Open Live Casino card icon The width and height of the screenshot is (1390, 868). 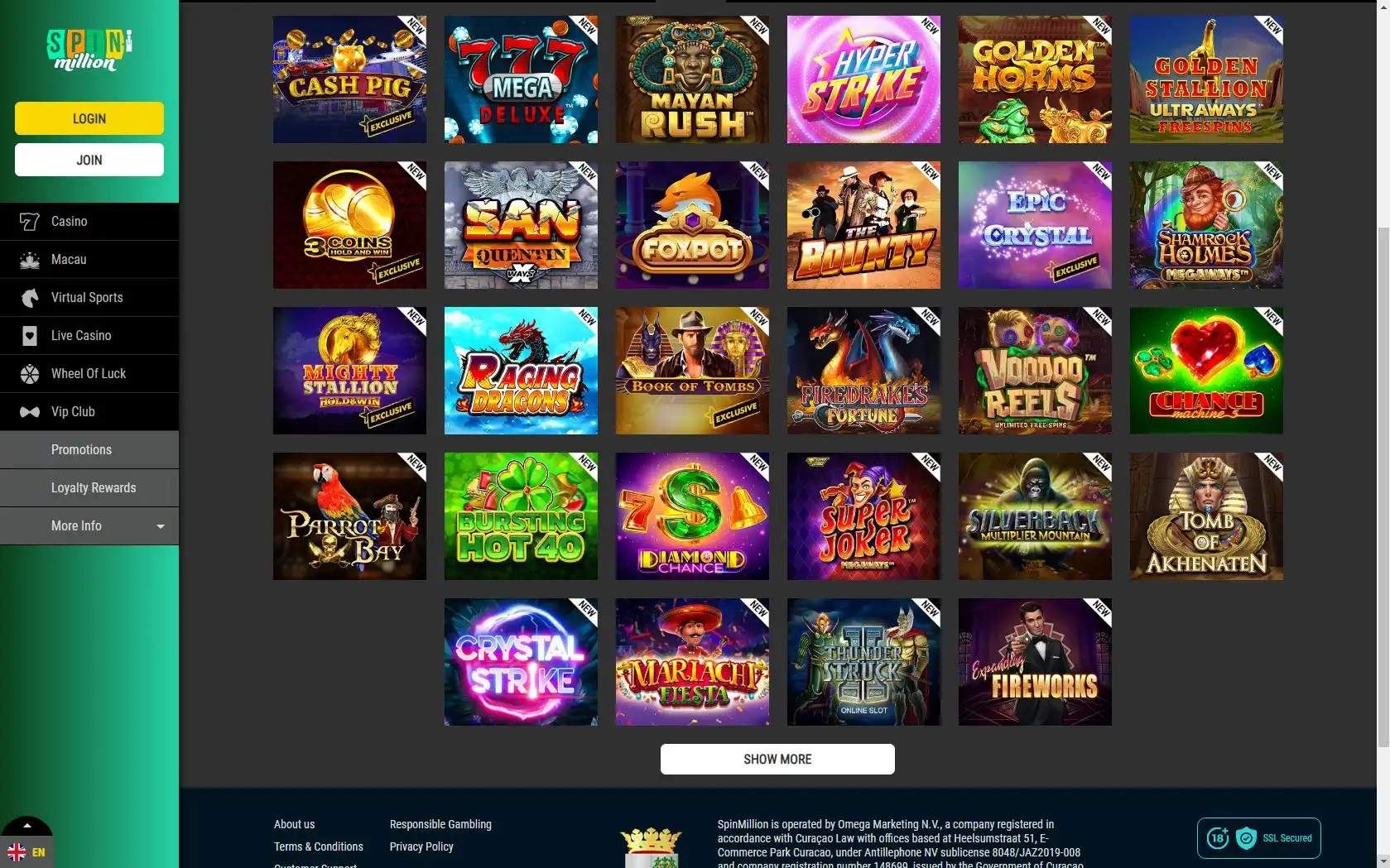click(x=30, y=336)
